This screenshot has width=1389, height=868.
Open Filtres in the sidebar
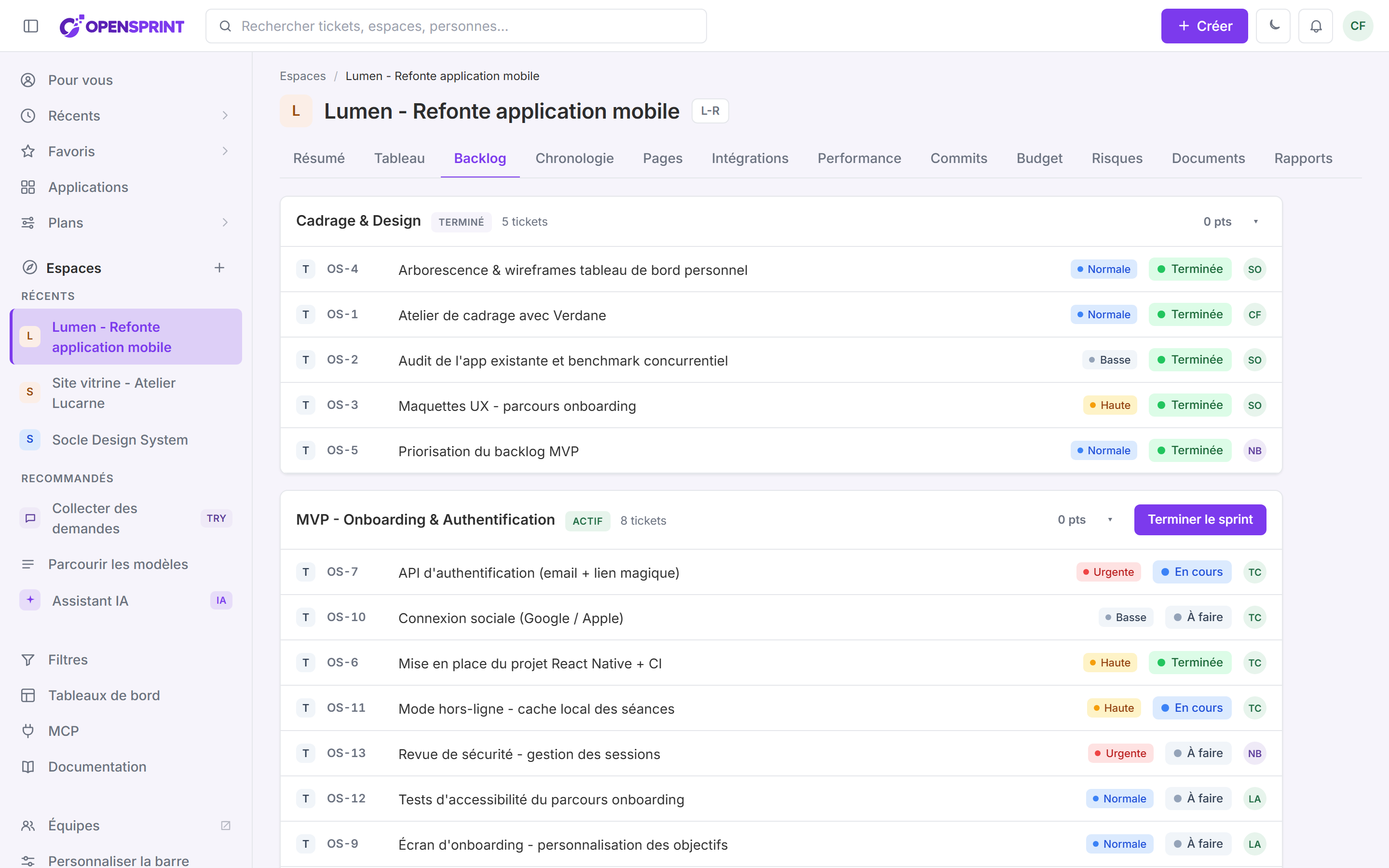(x=126, y=660)
